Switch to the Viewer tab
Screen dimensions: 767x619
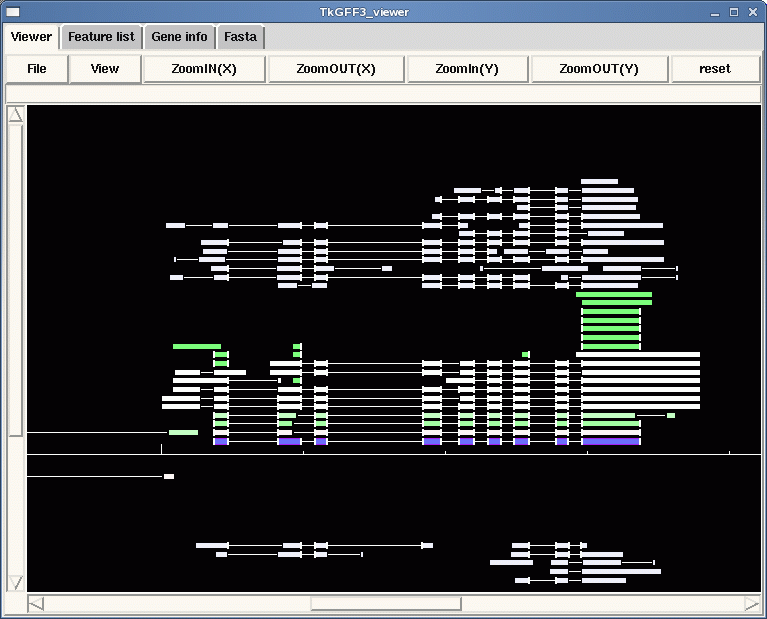click(x=31, y=37)
